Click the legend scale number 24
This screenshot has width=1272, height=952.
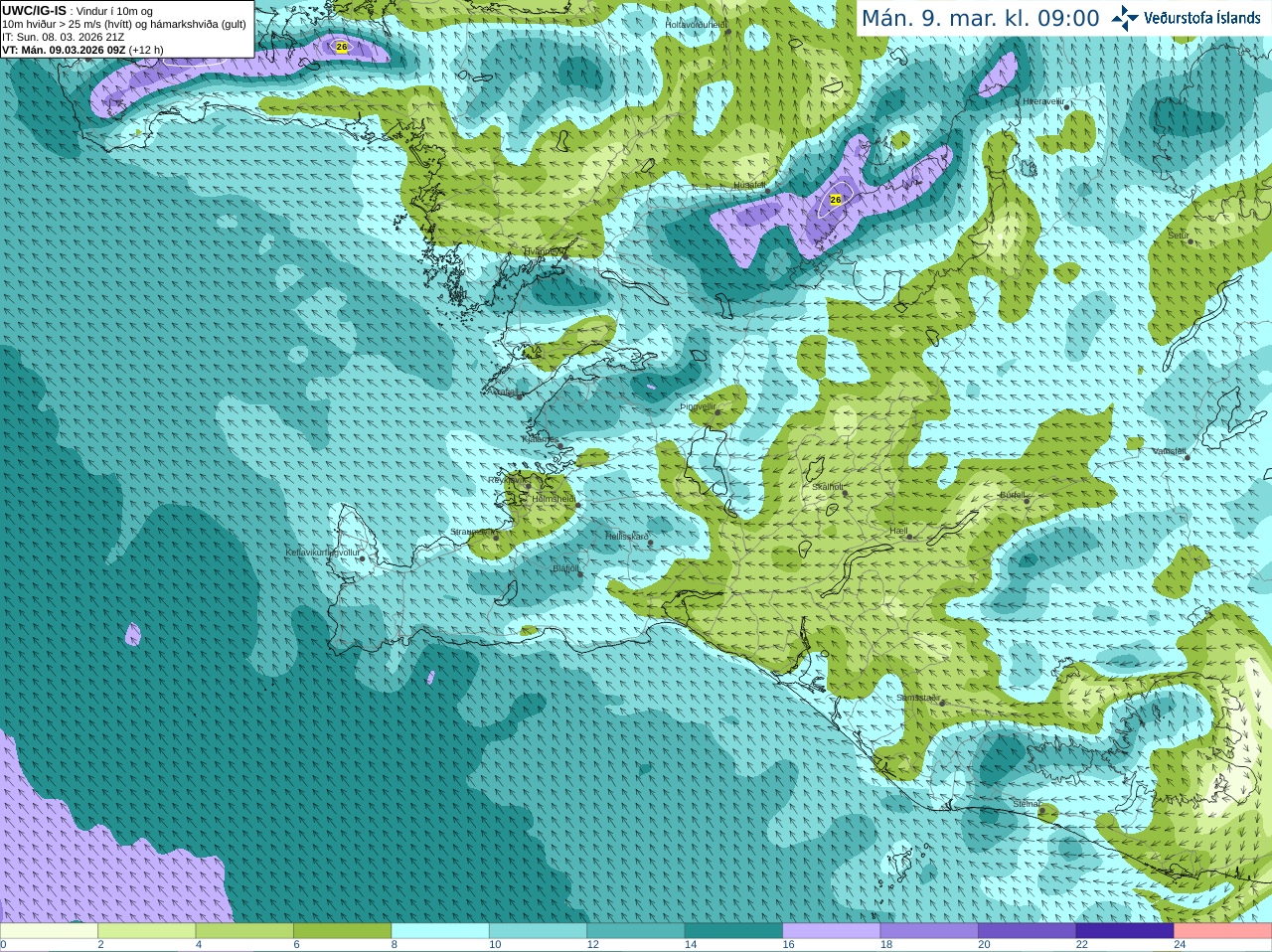click(1180, 945)
